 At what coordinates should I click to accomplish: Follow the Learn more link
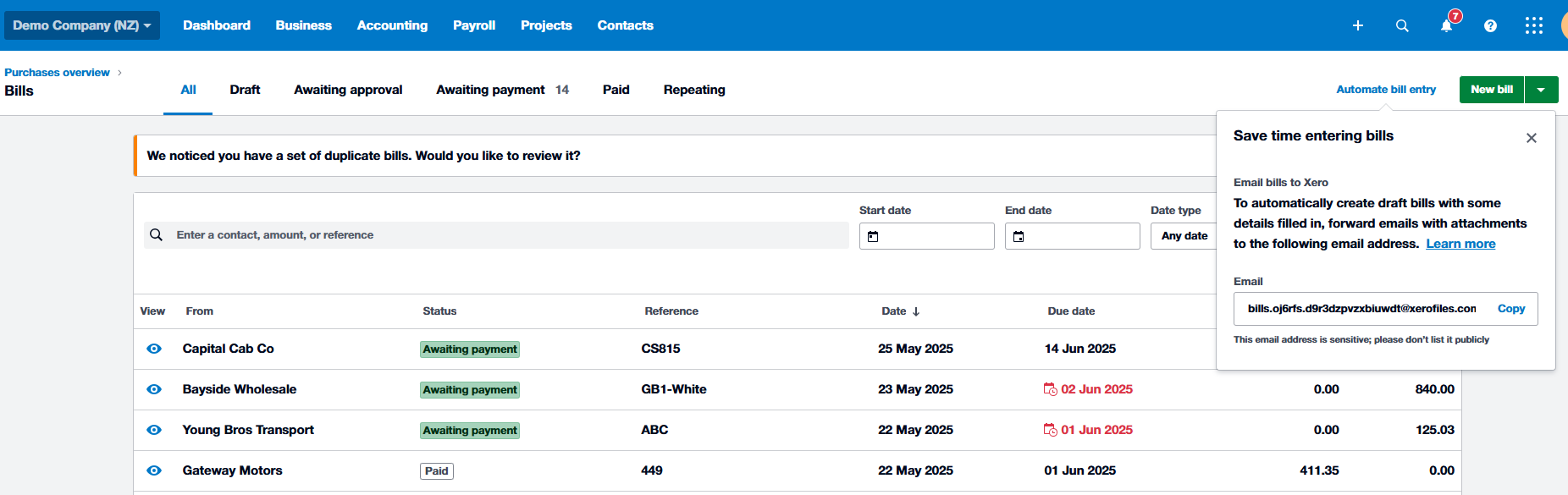(x=1460, y=244)
